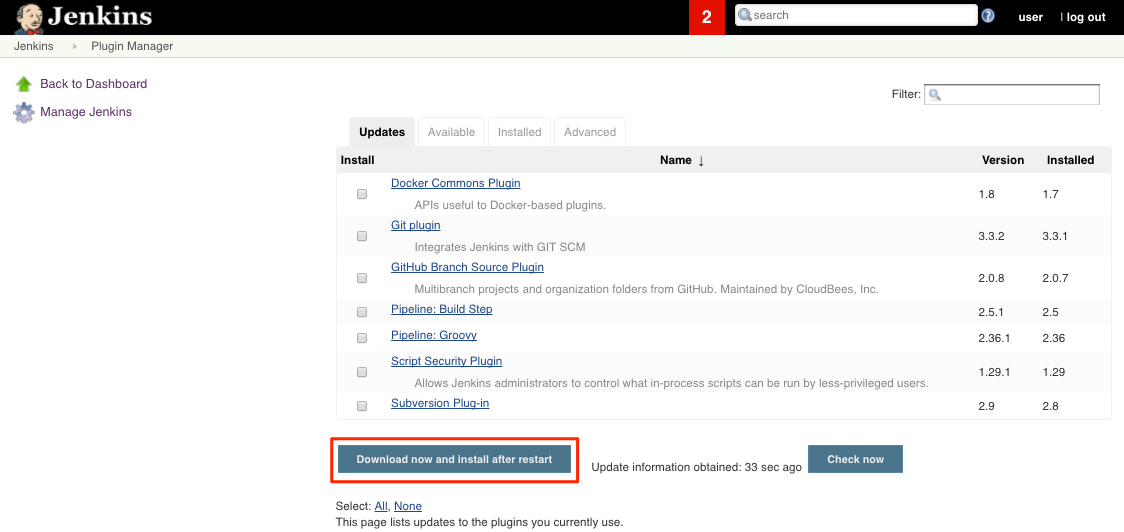Click version 1.29.1 cell
Image resolution: width=1124 pixels, height=532 pixels.
pos(994,372)
